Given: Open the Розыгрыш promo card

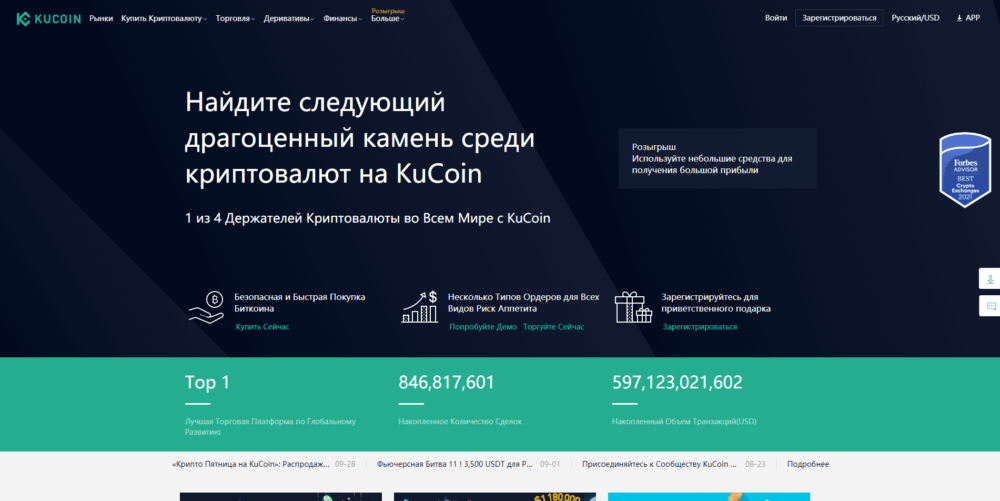Looking at the screenshot, I should (716, 158).
